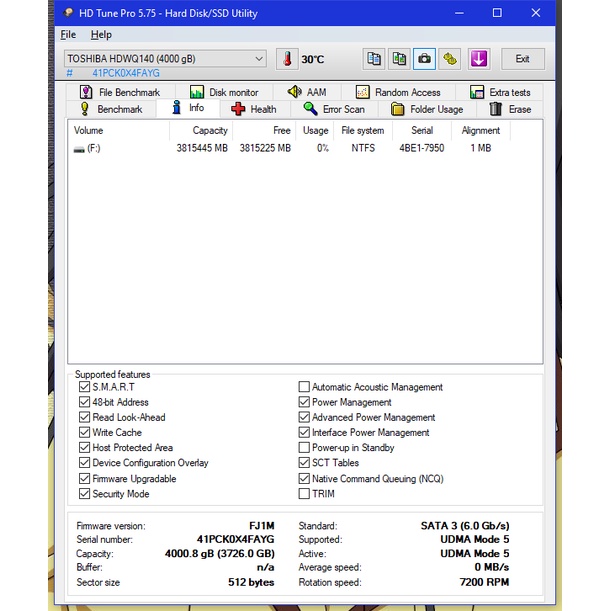This screenshot has width=611, height=611.
Task: Click the purple down-arrow icon
Action: 479,59
